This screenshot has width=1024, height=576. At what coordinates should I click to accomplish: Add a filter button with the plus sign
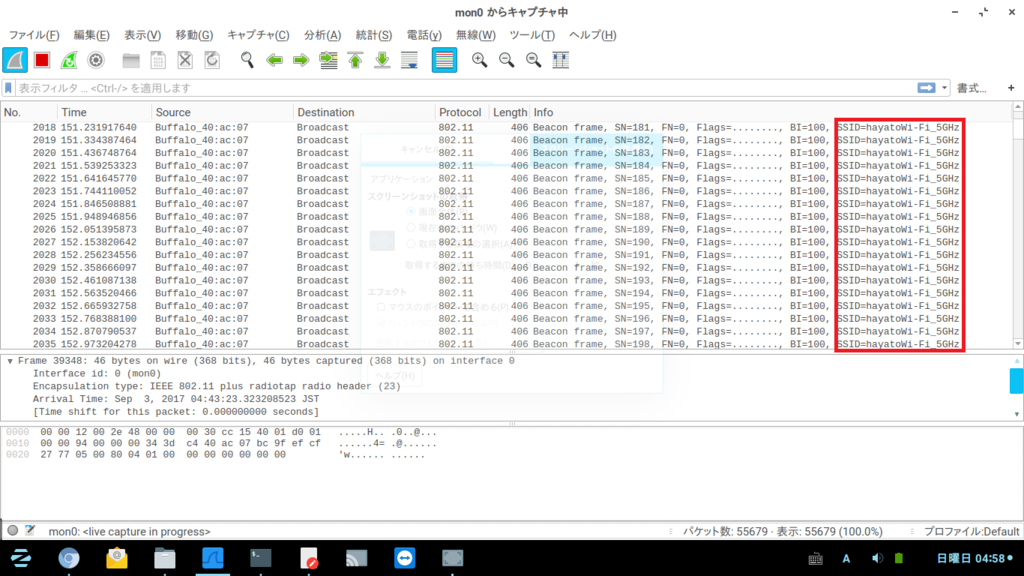point(1011,88)
